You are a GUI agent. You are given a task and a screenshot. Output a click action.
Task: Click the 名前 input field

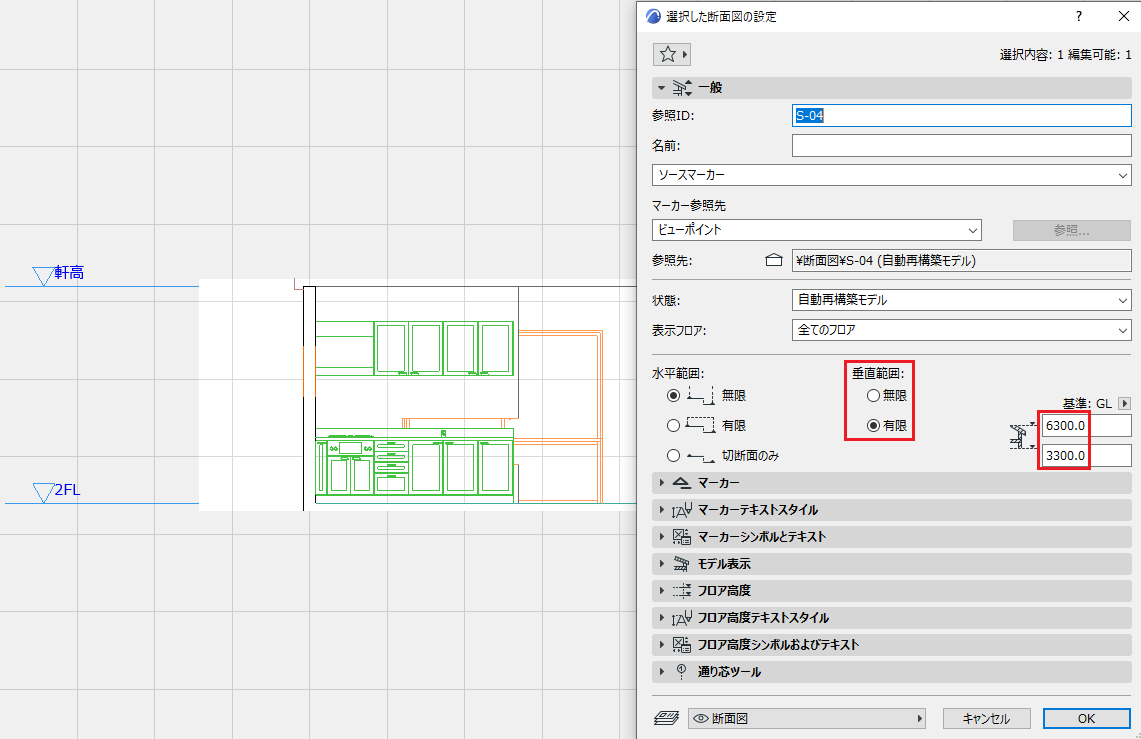click(961, 145)
